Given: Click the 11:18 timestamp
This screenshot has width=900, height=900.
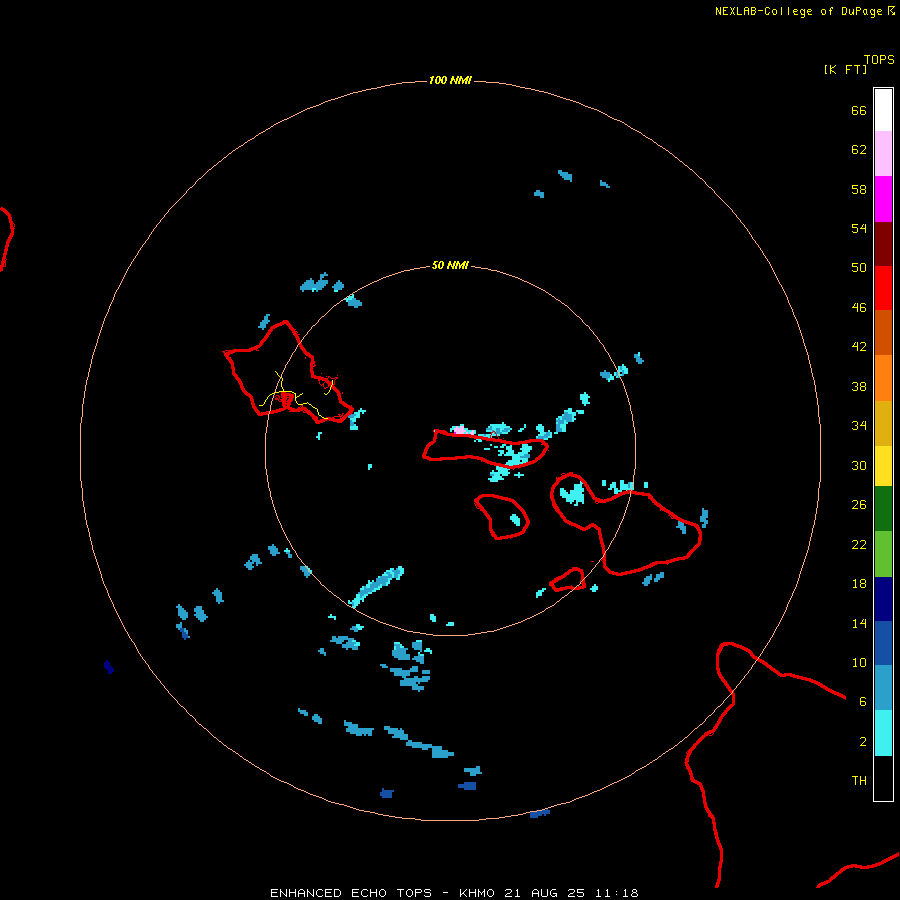Looking at the screenshot, I should [x=617, y=893].
